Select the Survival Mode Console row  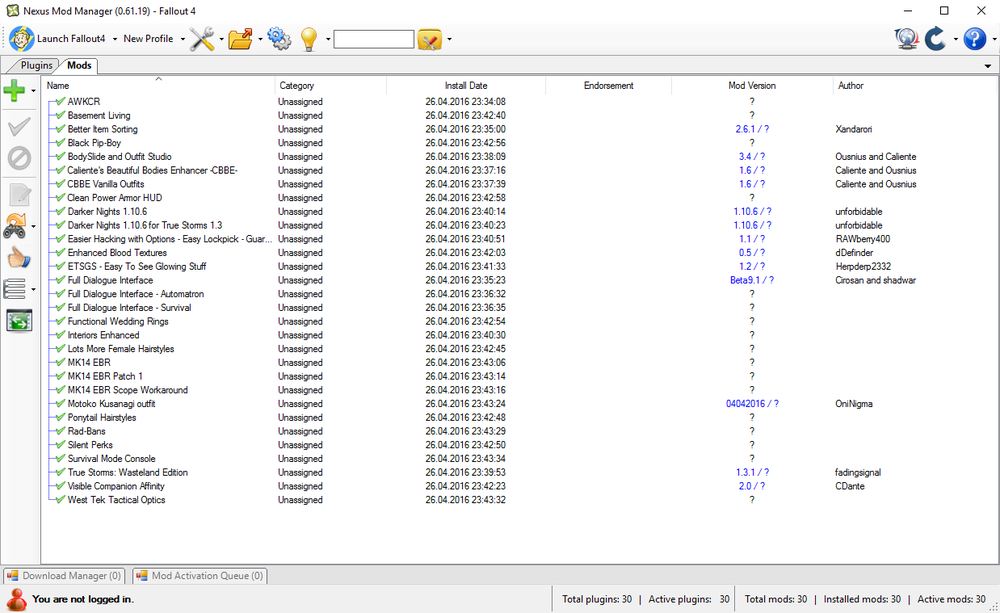520,459
